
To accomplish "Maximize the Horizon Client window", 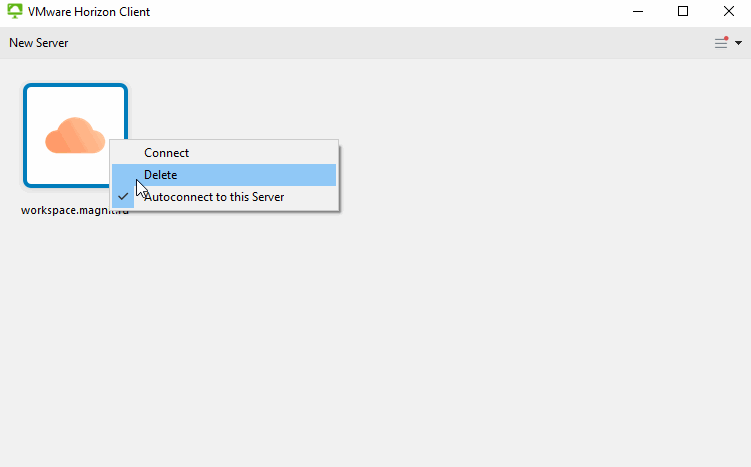I will (683, 12).
